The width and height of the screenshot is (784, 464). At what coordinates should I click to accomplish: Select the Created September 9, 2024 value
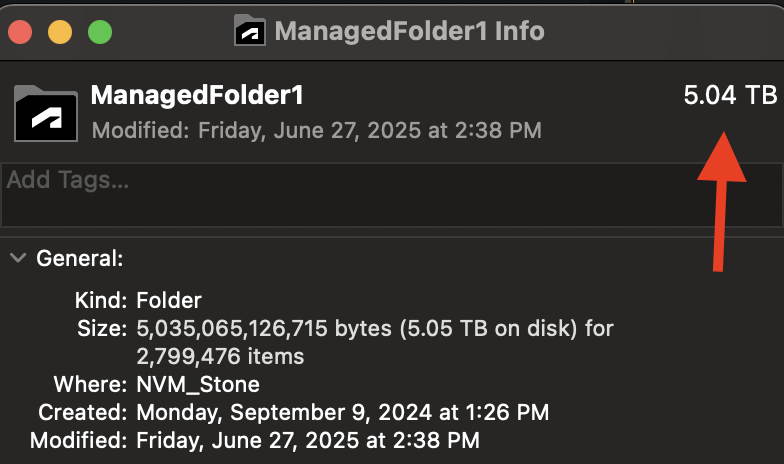(x=342, y=412)
